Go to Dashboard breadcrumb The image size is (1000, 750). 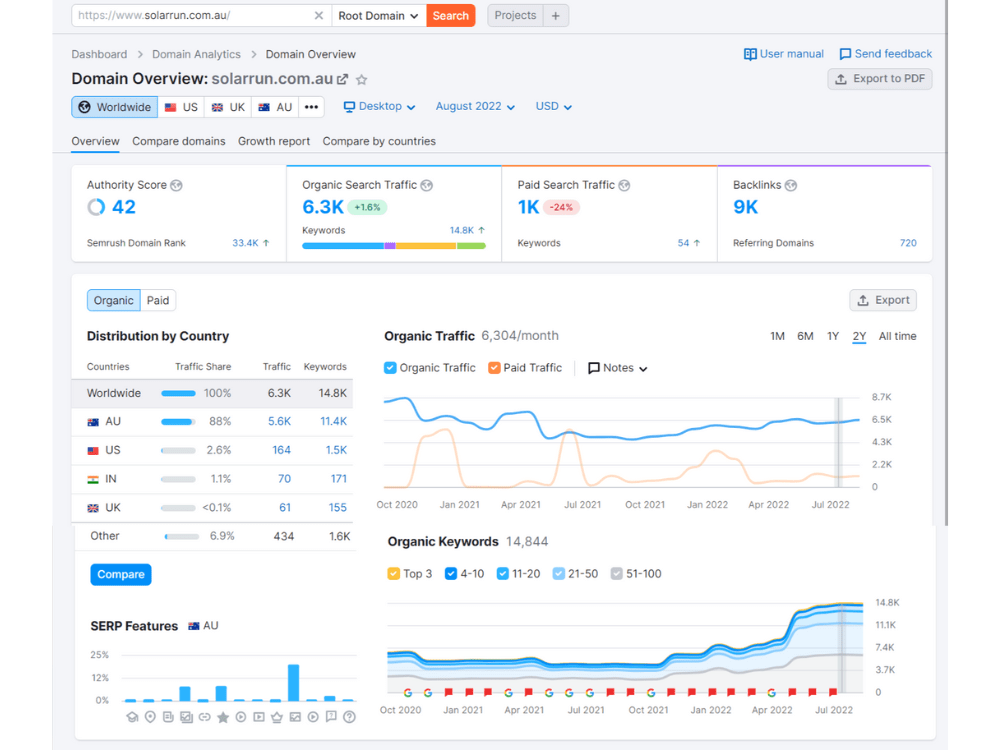[x=99, y=54]
